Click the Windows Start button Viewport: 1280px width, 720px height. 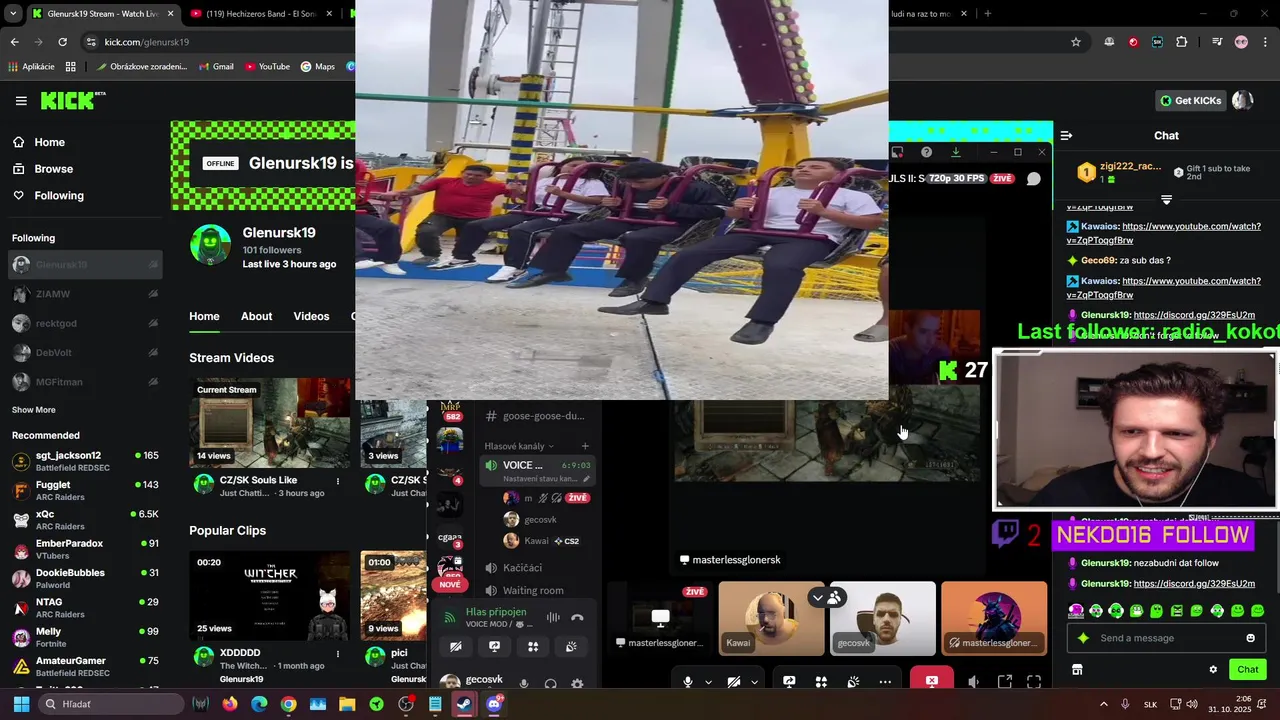pos(21,704)
